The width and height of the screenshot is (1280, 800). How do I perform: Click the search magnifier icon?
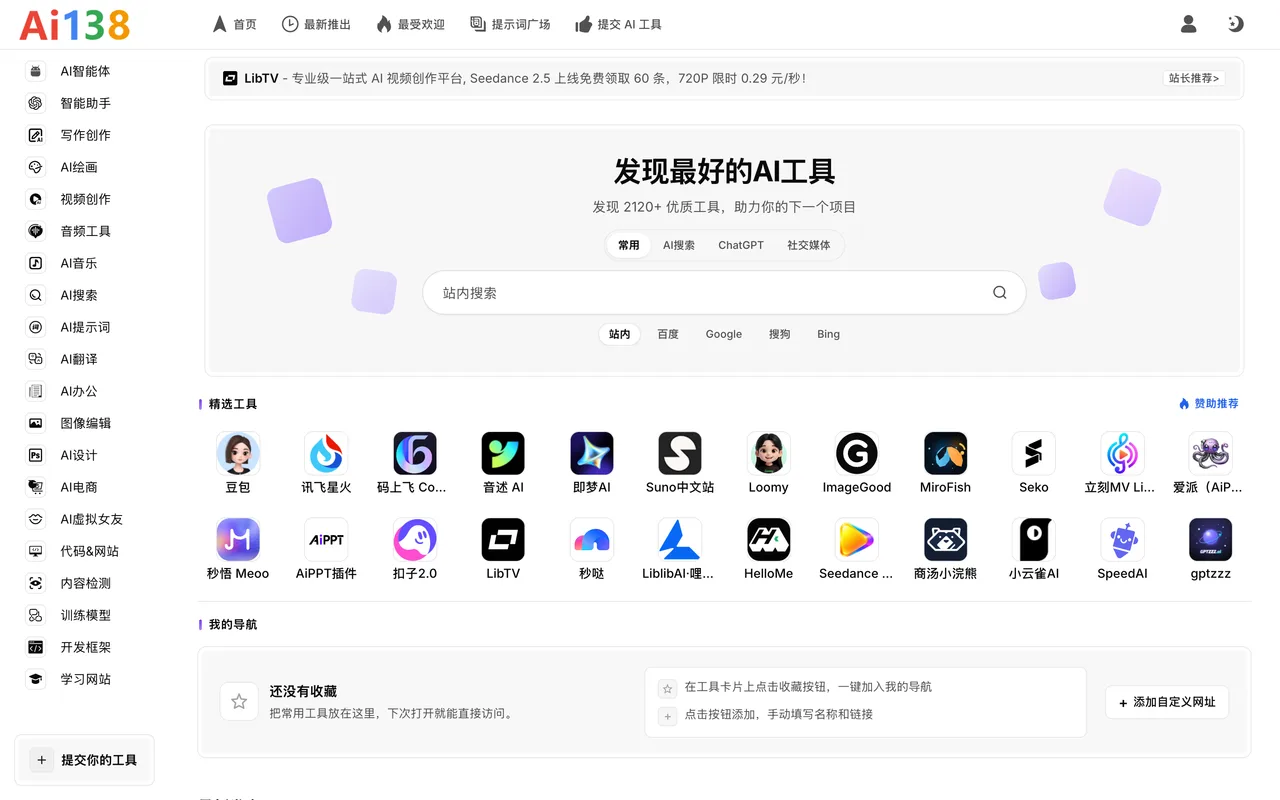pos(1000,293)
